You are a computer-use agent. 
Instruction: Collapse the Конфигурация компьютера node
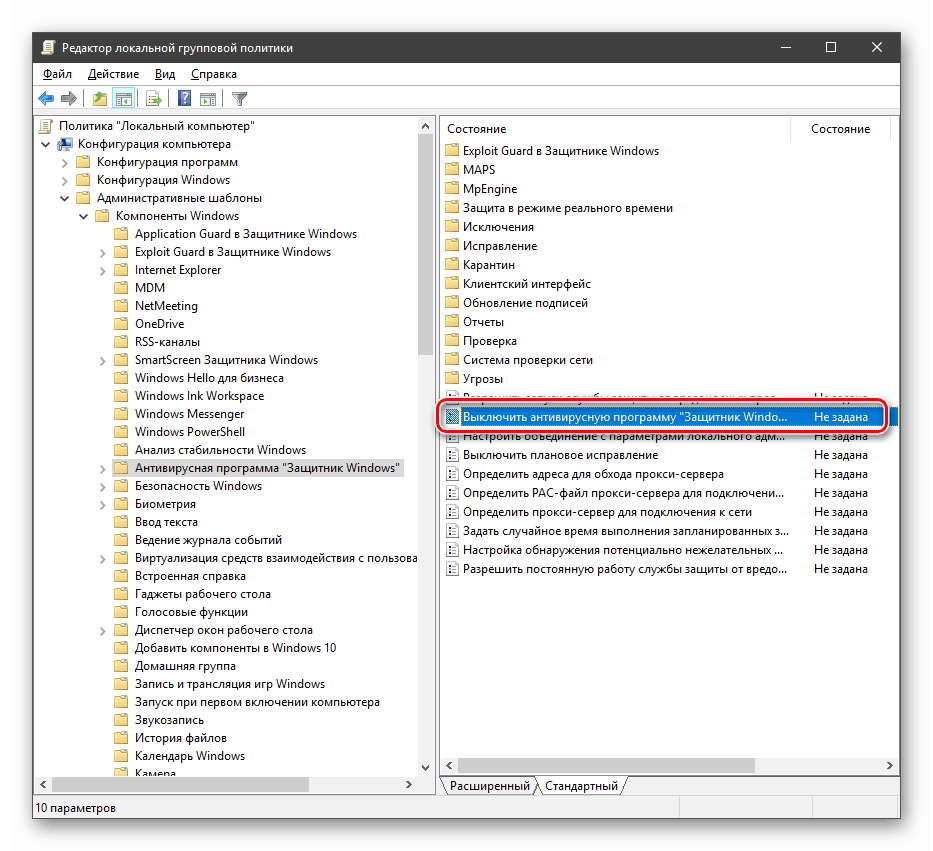pyautogui.click(x=46, y=145)
